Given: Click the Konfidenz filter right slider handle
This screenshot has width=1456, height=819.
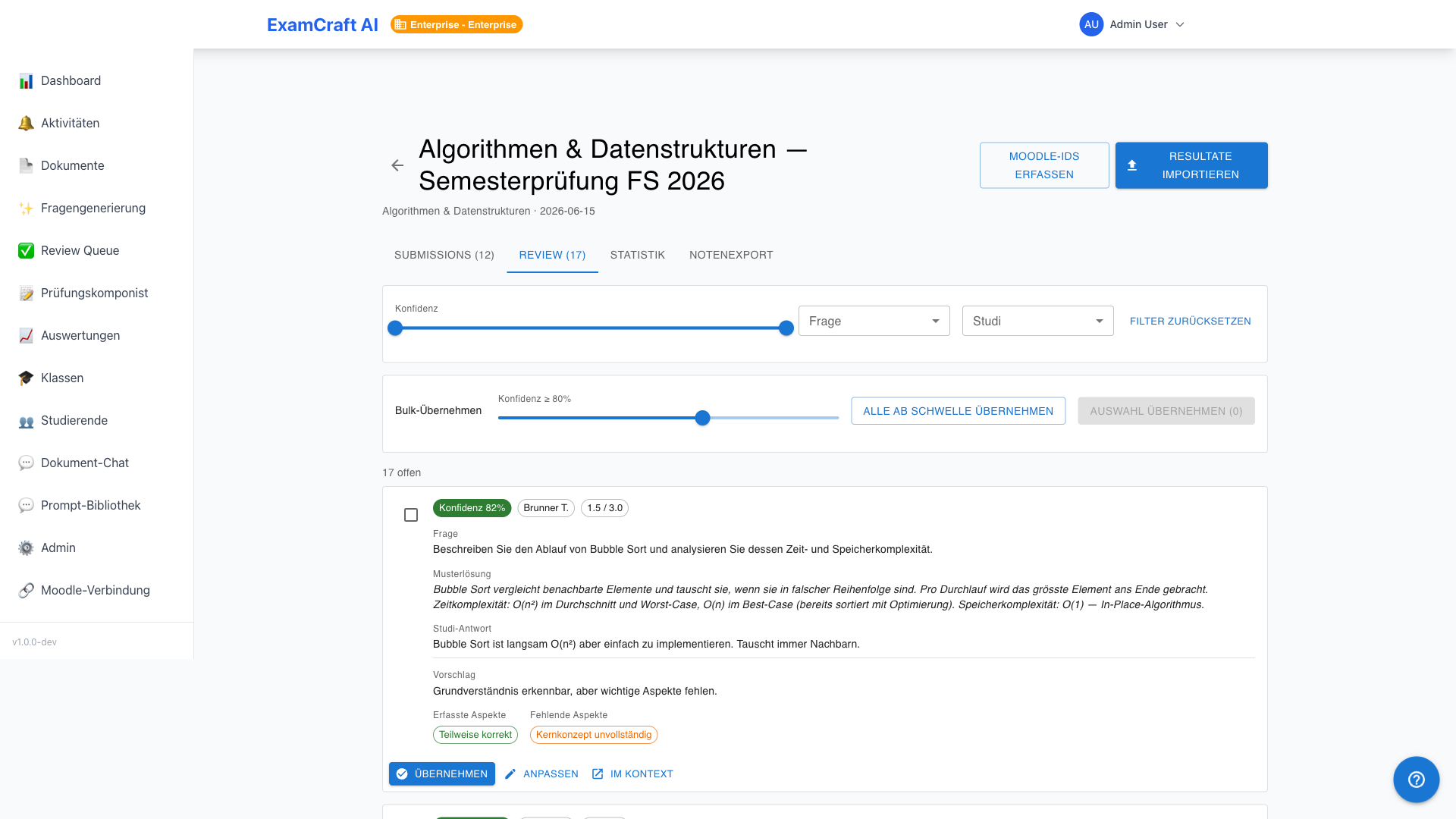Looking at the screenshot, I should 786,328.
